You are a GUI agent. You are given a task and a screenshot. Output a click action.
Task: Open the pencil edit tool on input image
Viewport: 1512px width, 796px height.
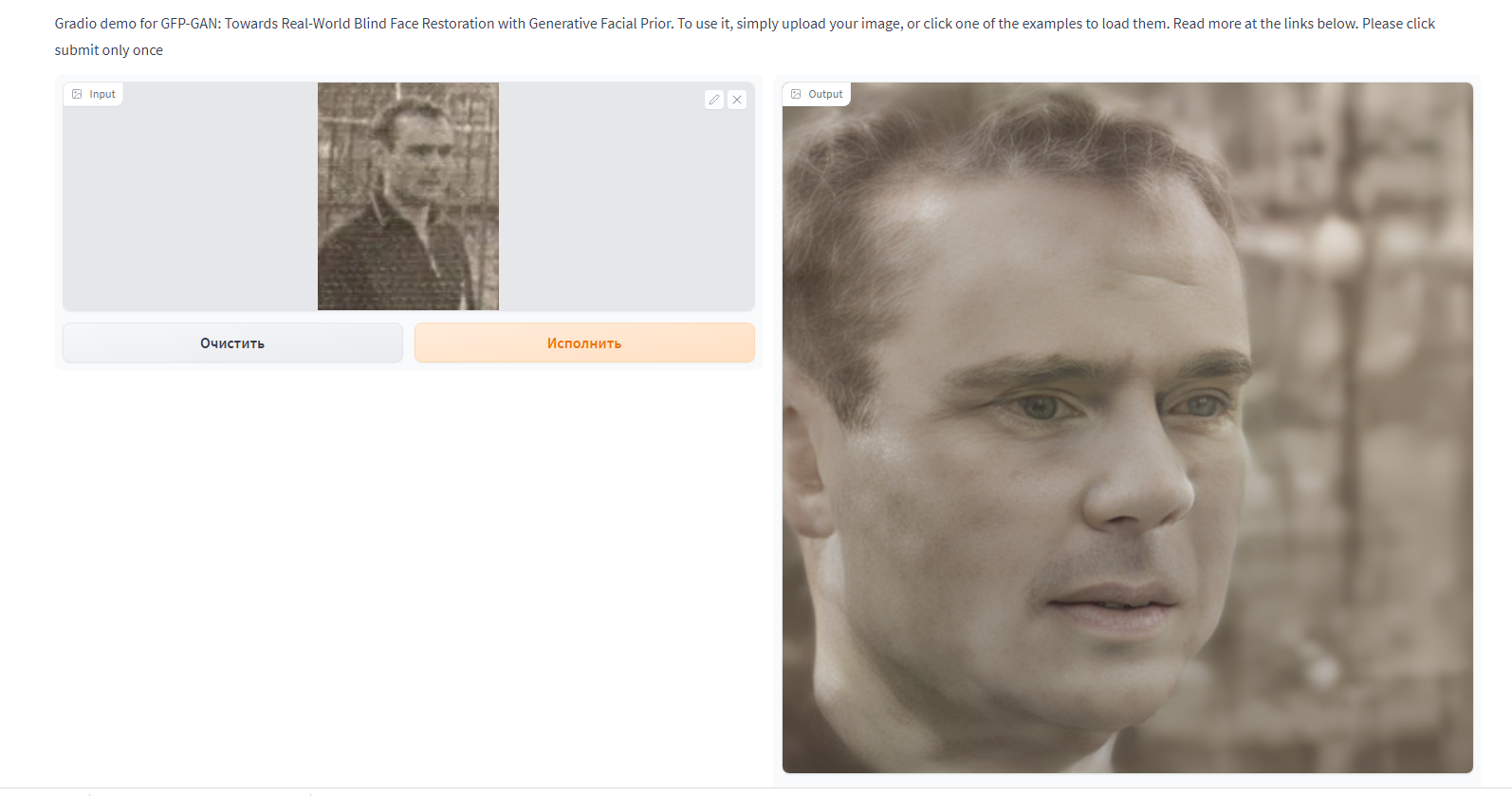(714, 100)
